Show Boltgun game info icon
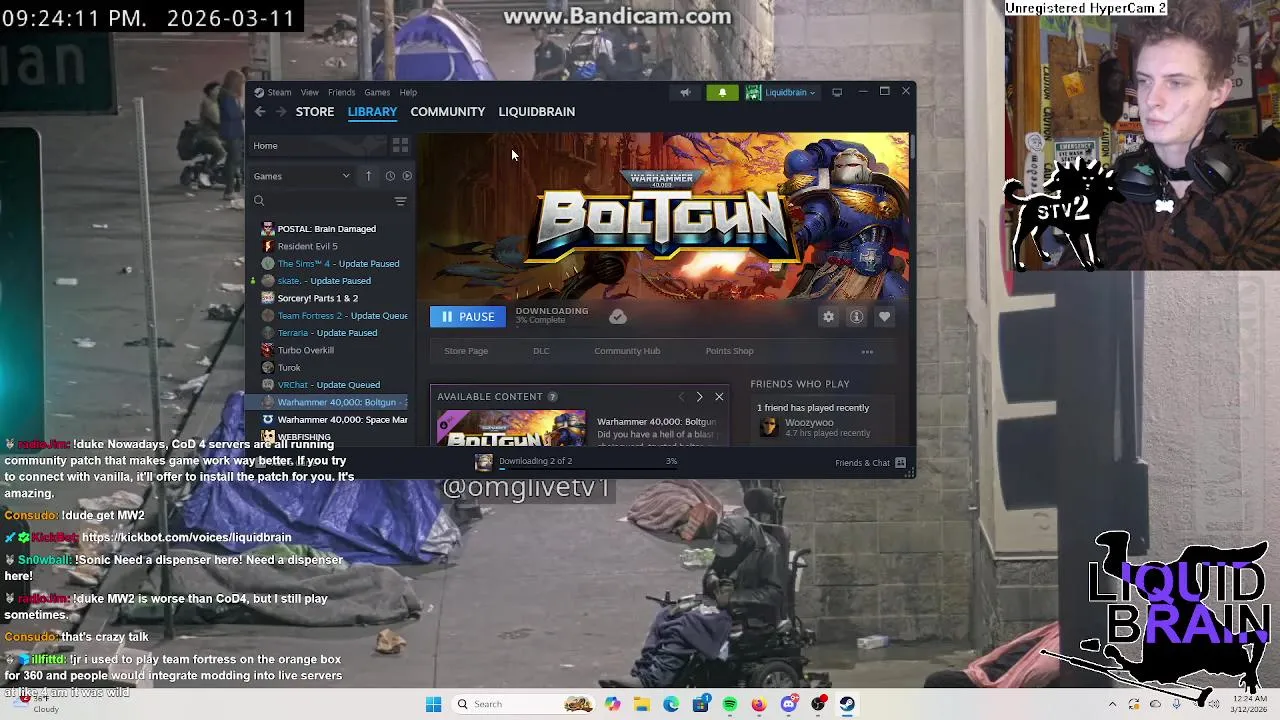This screenshot has height=720, width=1280. click(856, 317)
